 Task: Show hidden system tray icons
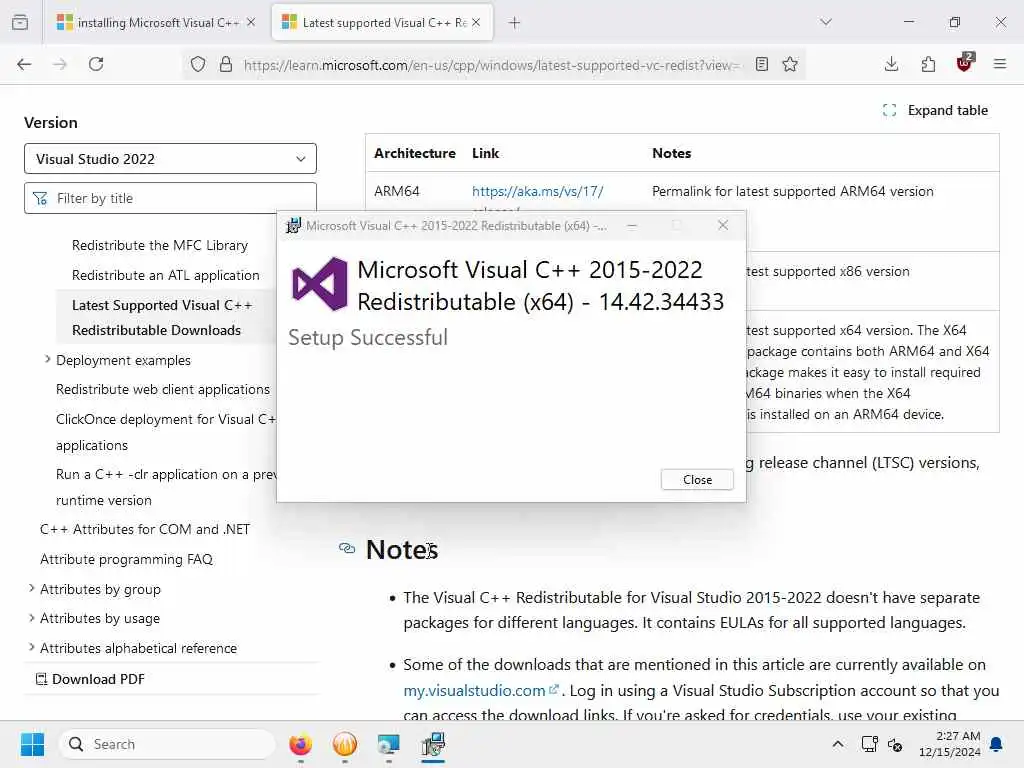pyautogui.click(x=838, y=744)
